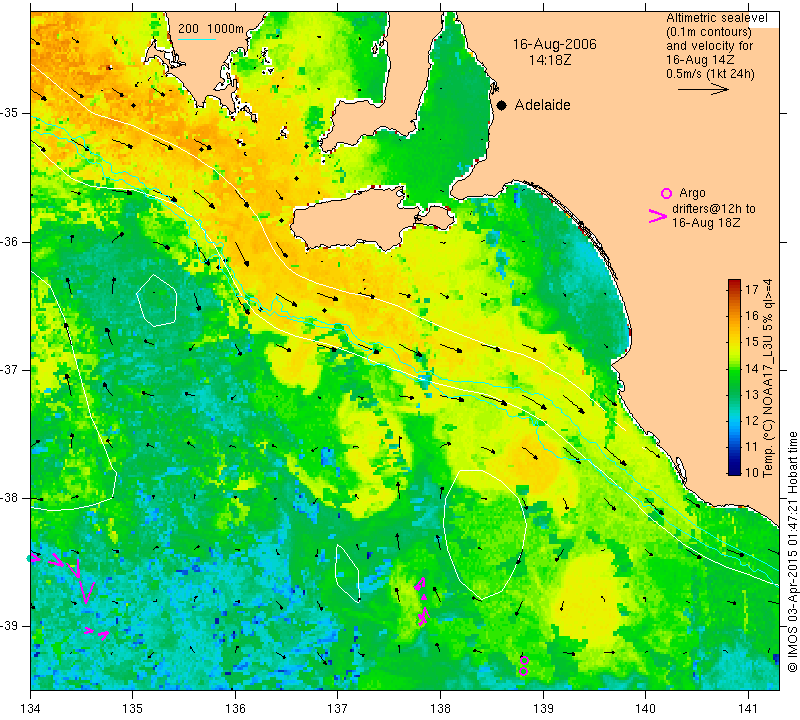Image resolution: width=800 pixels, height=720 pixels.
Task: Click the "200 1000m" isobath legend label
Action: pyautogui.click(x=211, y=29)
